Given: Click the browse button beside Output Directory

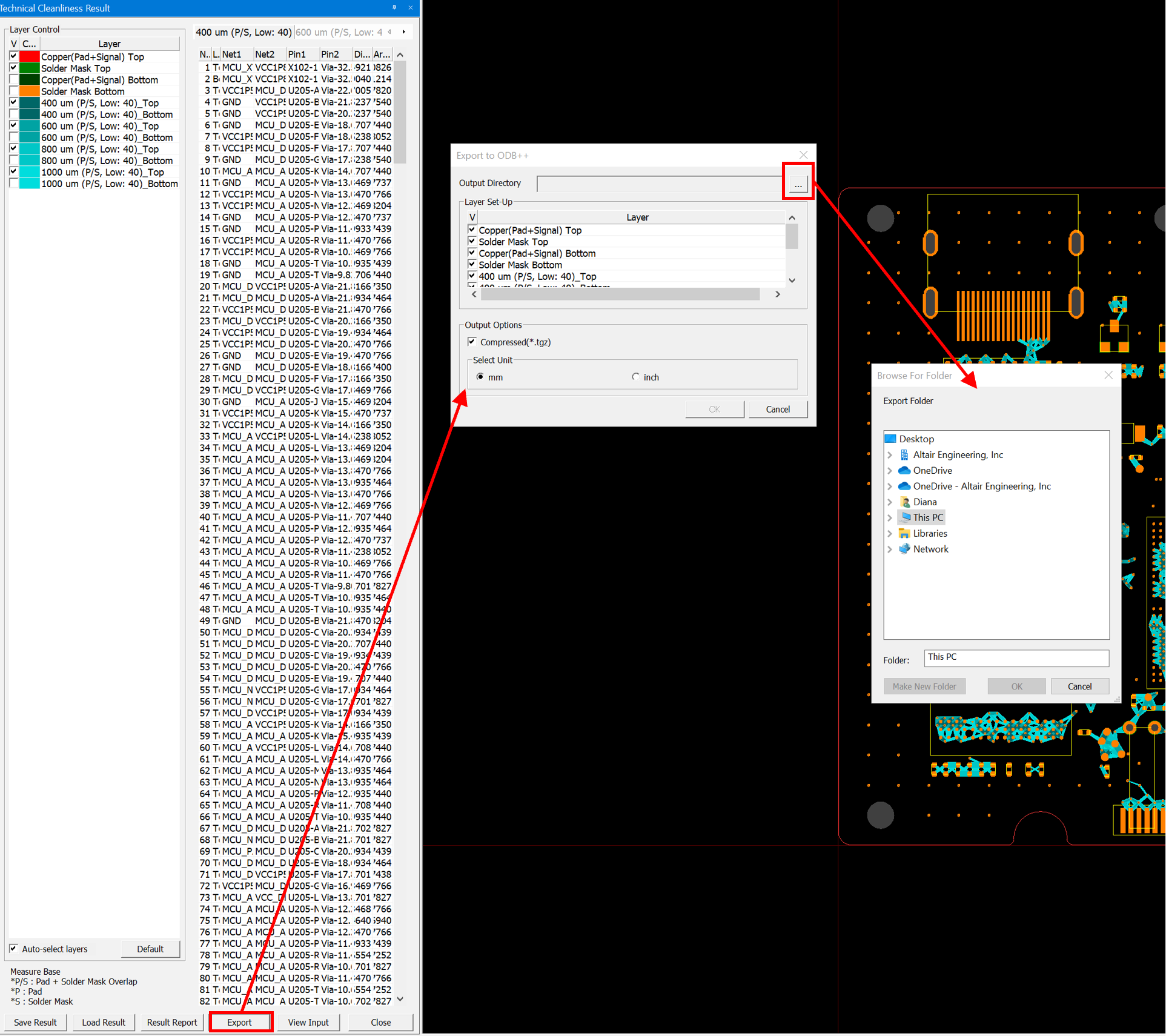Looking at the screenshot, I should [x=798, y=184].
